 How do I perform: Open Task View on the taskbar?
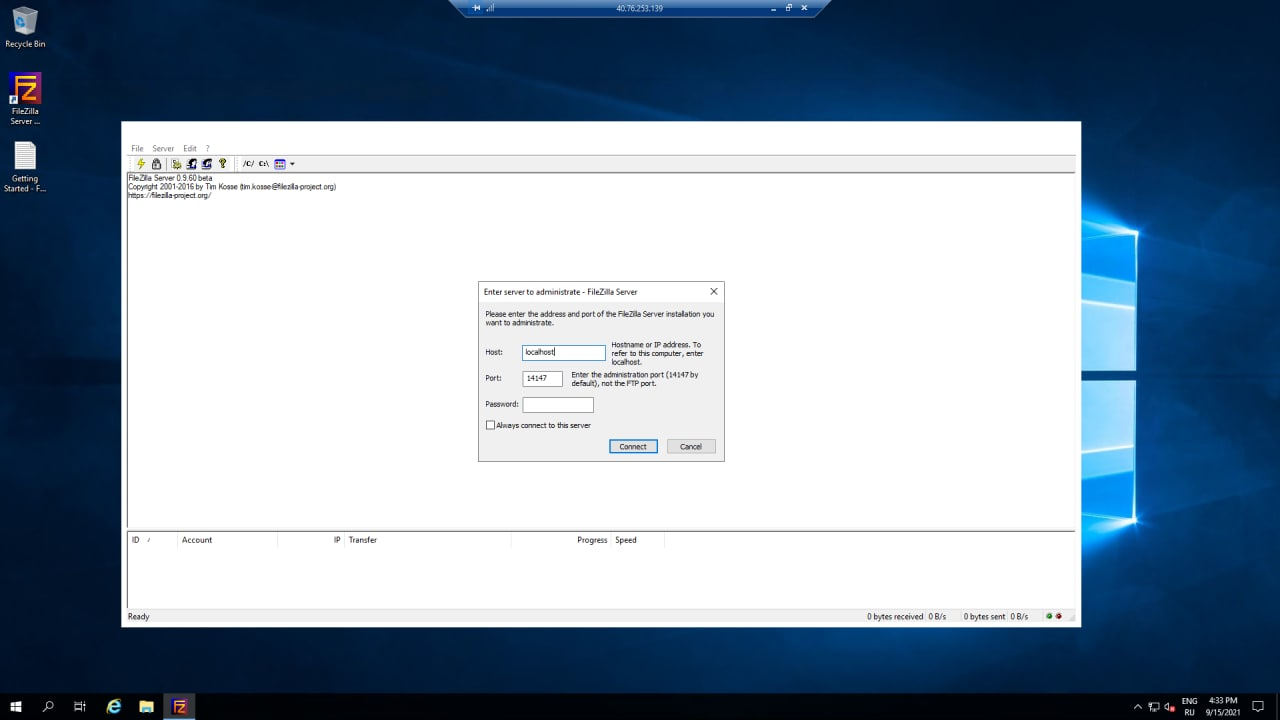[x=80, y=706]
